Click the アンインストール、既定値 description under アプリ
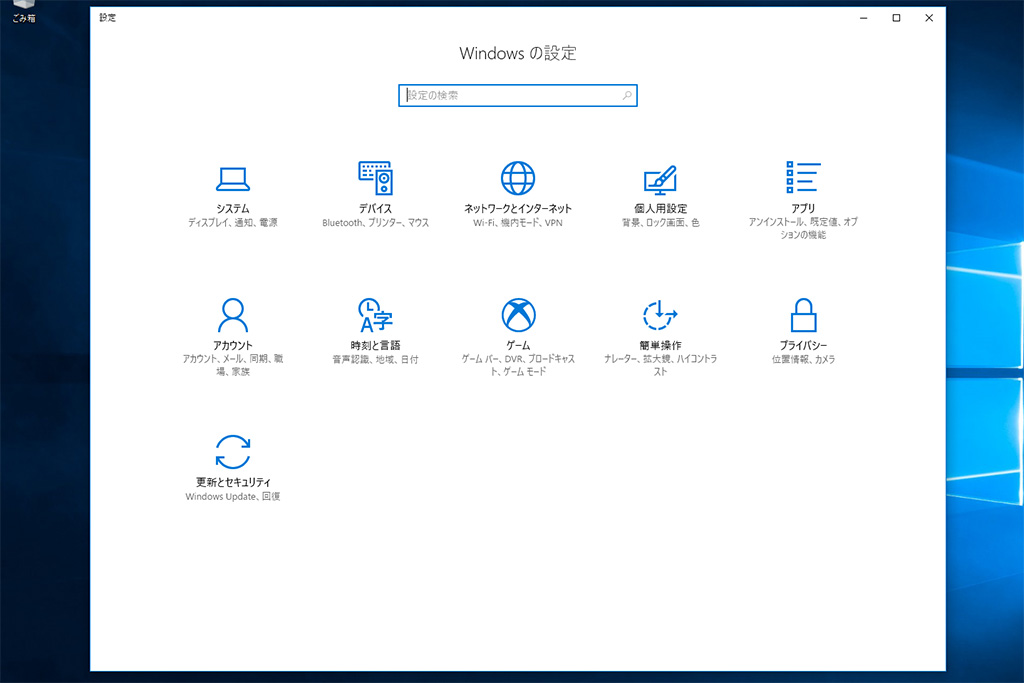Viewport: 1024px width, 683px height. tap(803, 228)
